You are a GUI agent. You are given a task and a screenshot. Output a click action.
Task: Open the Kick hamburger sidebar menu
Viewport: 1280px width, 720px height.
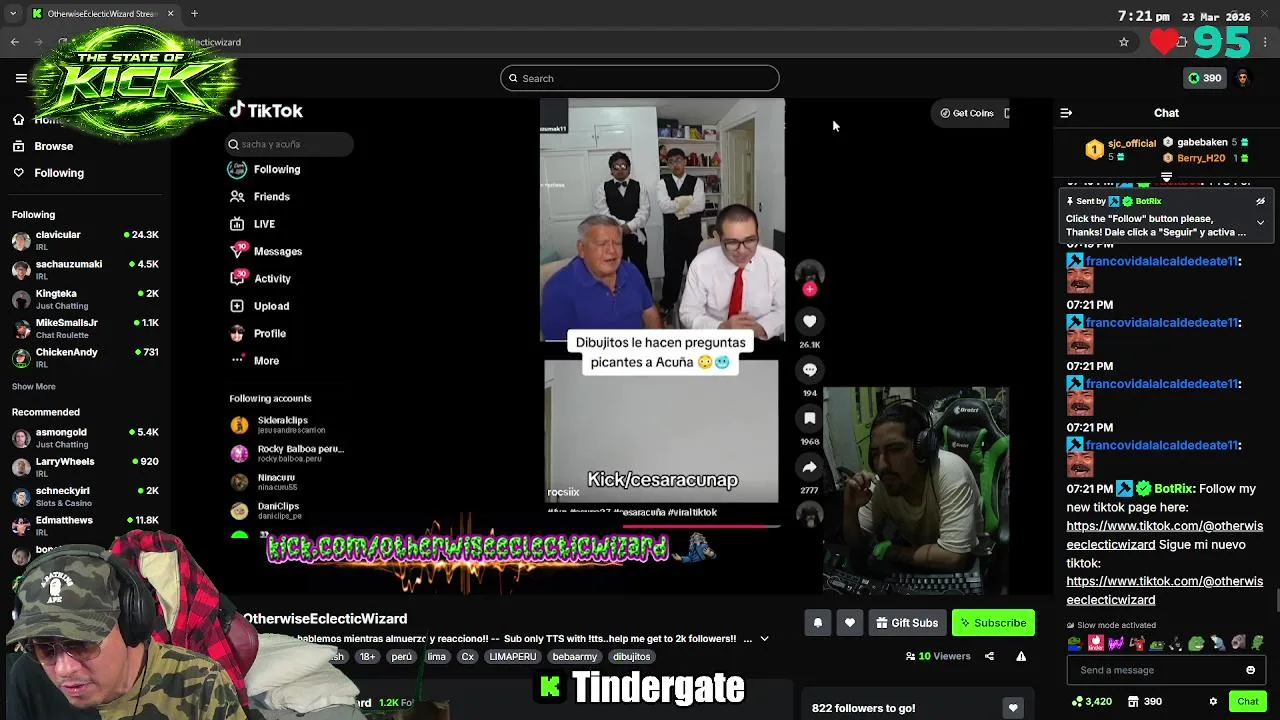21,78
